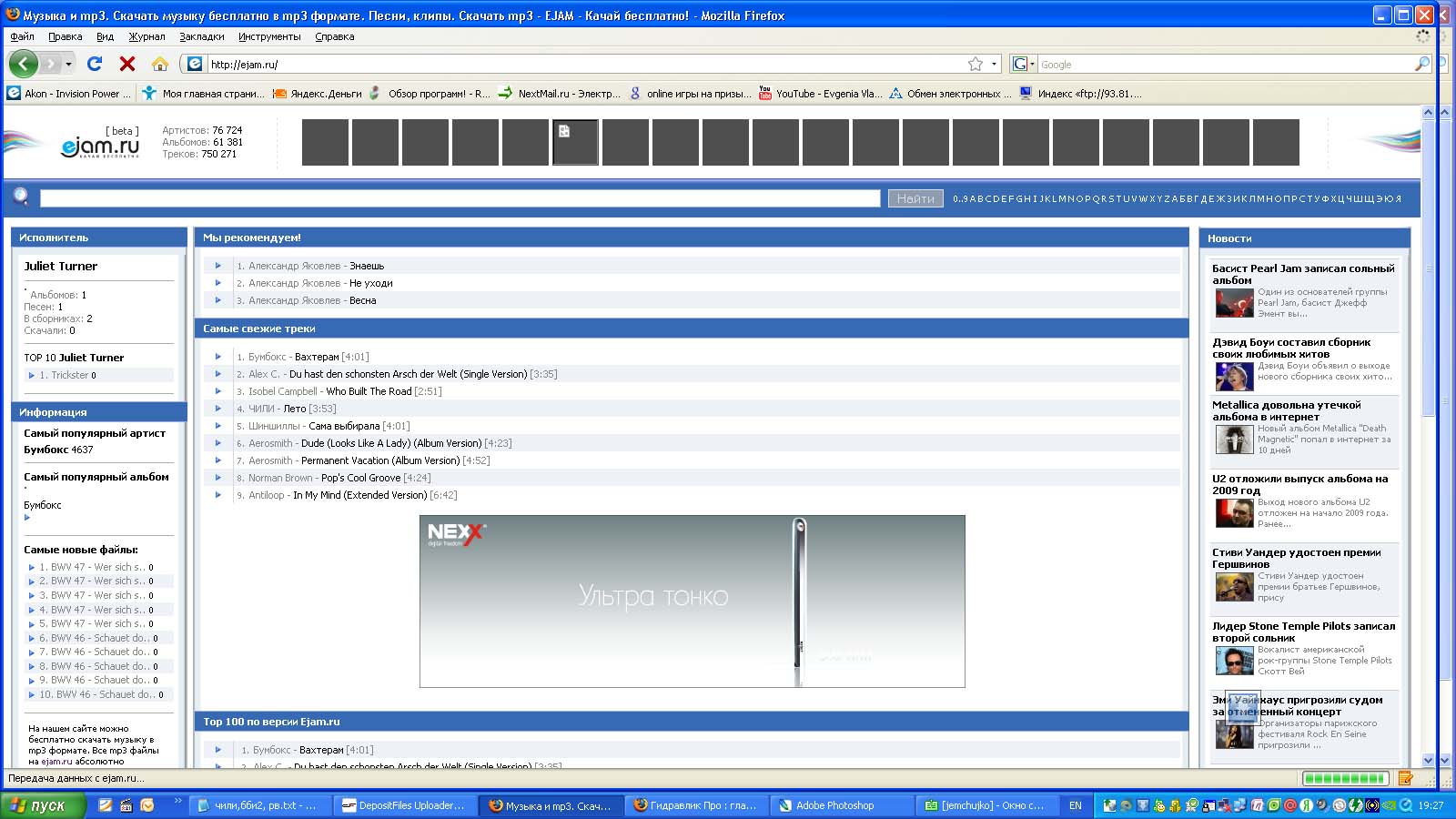This screenshot has height=819, width=1456.
Task: Switch to 'Гидравлик Про' Firefox taskbar window
Action: tap(696, 805)
